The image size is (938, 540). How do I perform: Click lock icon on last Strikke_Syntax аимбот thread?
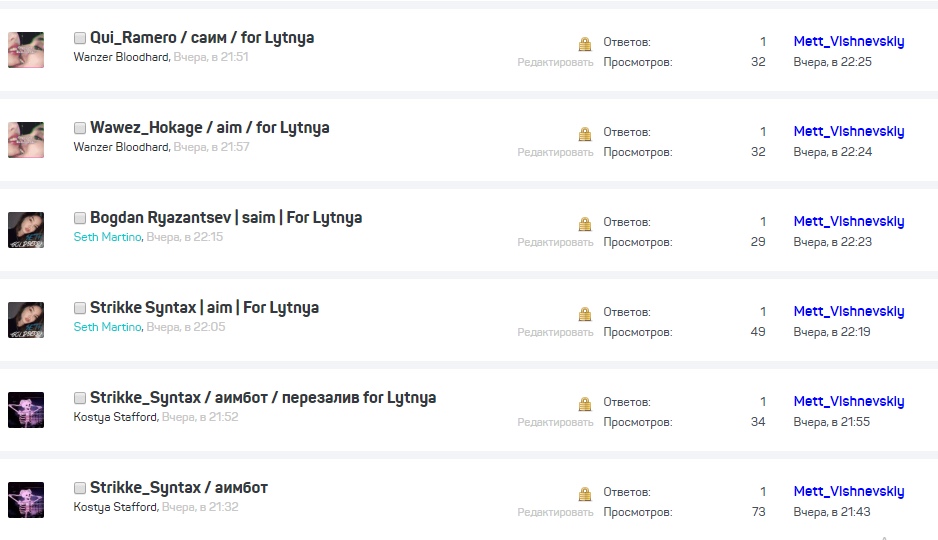(x=585, y=494)
